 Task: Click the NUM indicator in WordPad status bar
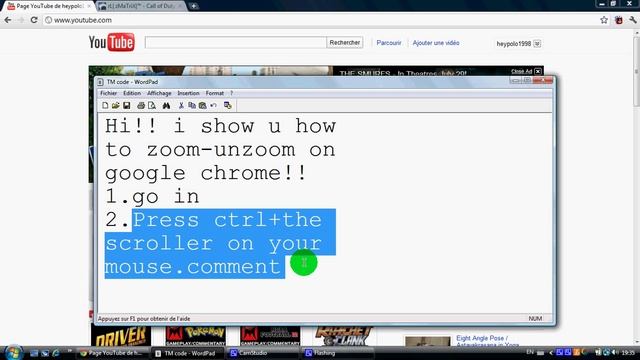point(535,318)
